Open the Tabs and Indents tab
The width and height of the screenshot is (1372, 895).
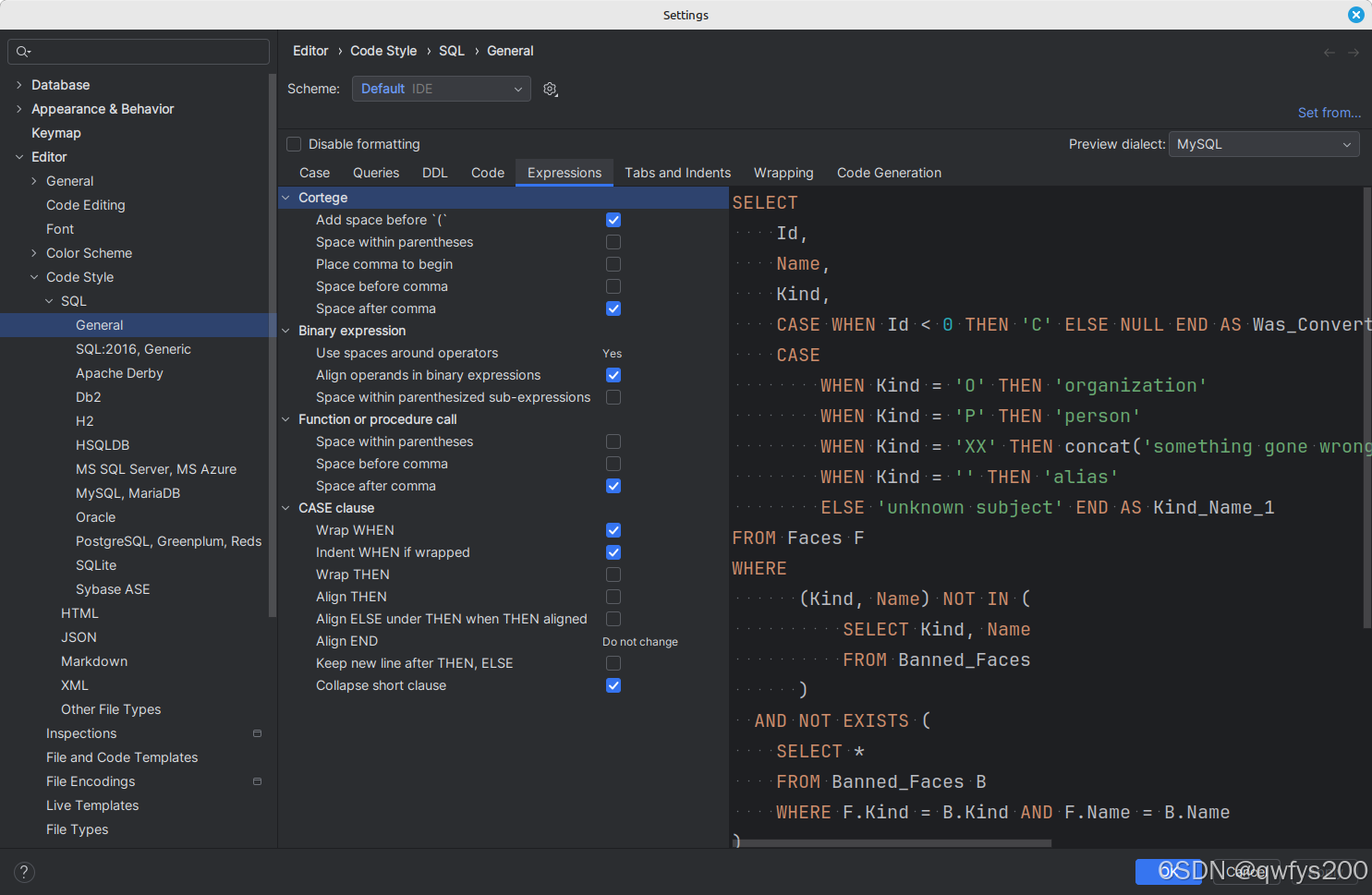pos(677,173)
